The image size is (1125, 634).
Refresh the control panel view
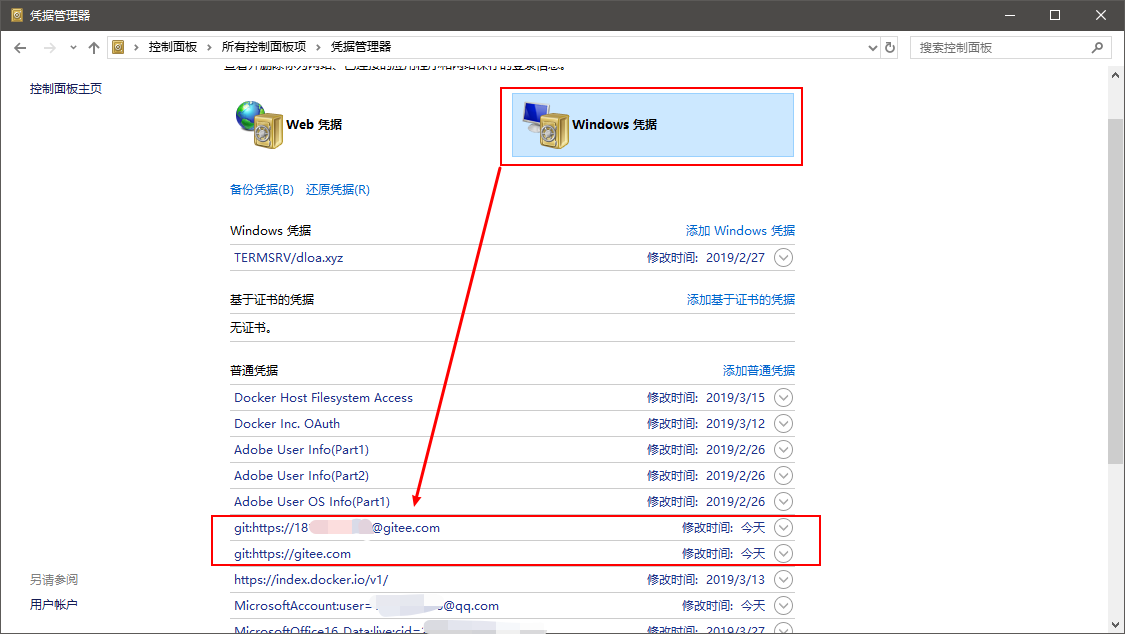tap(890, 47)
